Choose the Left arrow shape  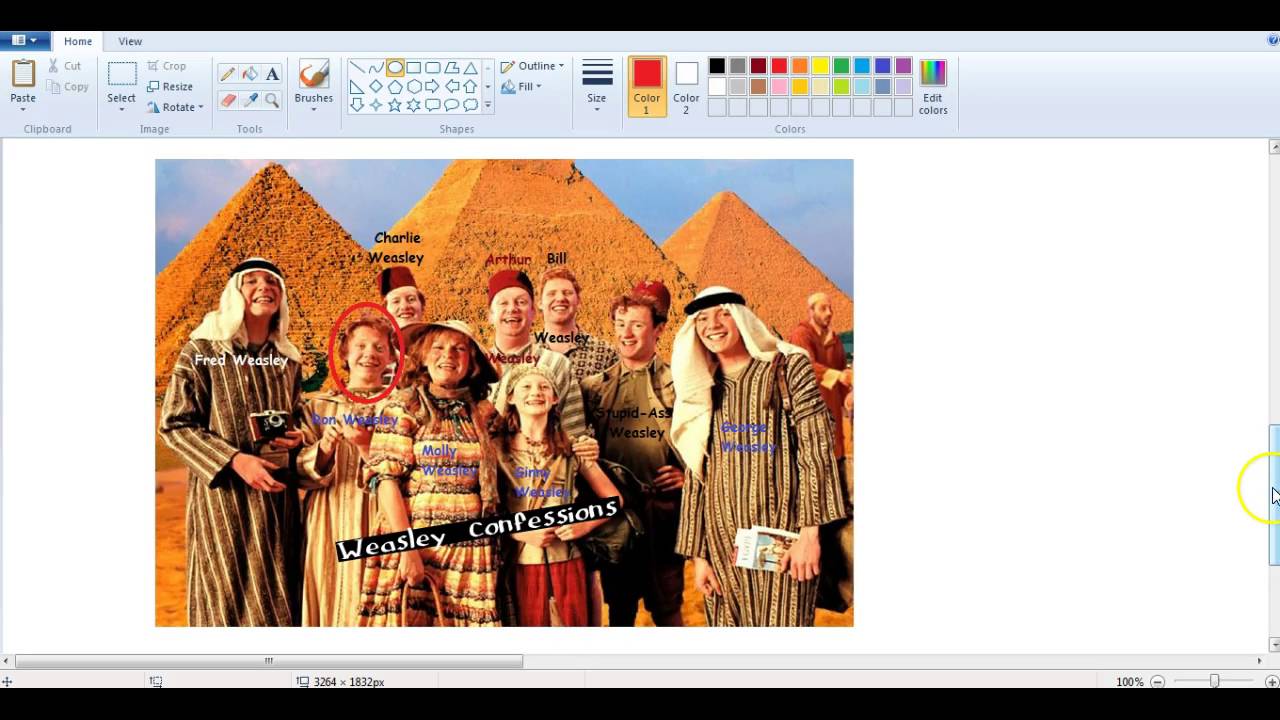pyautogui.click(x=452, y=87)
